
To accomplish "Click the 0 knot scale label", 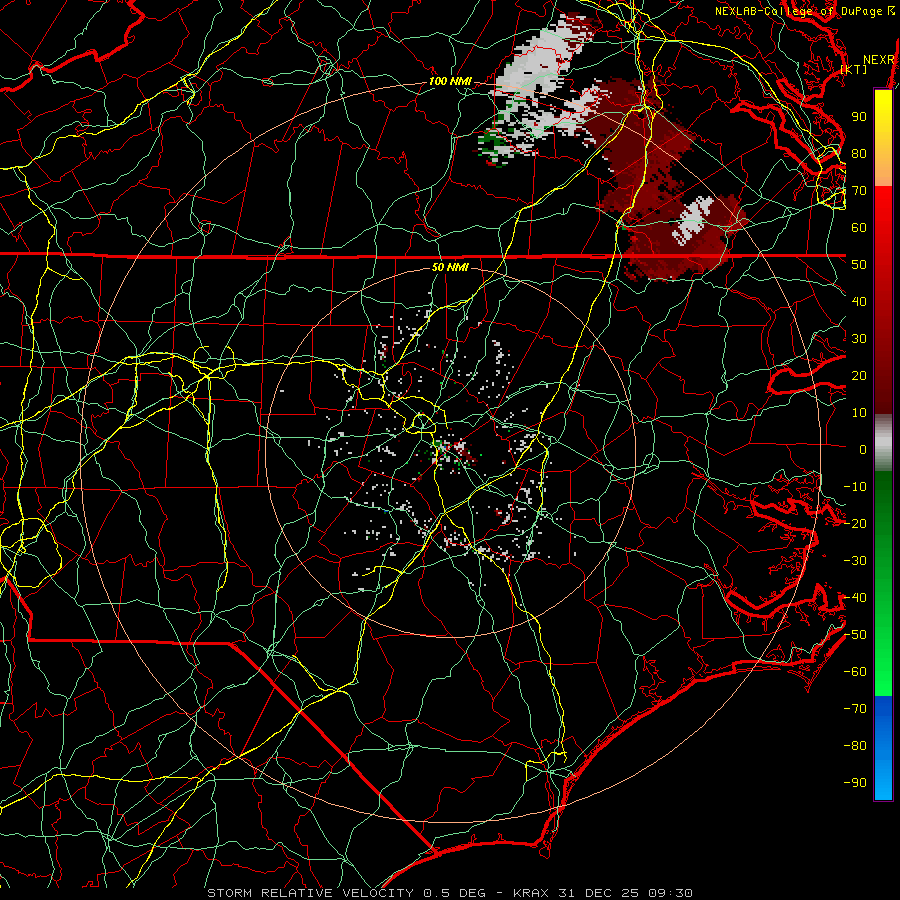I will tap(863, 450).
